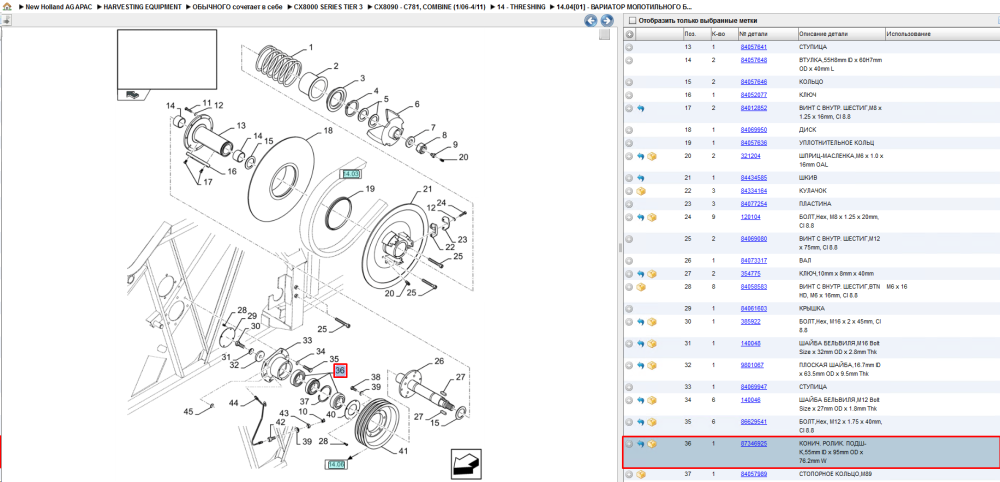Click description 'УПЛОТНИТЕЛЬНОЕ КОЛЬЦ' in row 19
1000x482 pixels.
[x=836, y=143]
